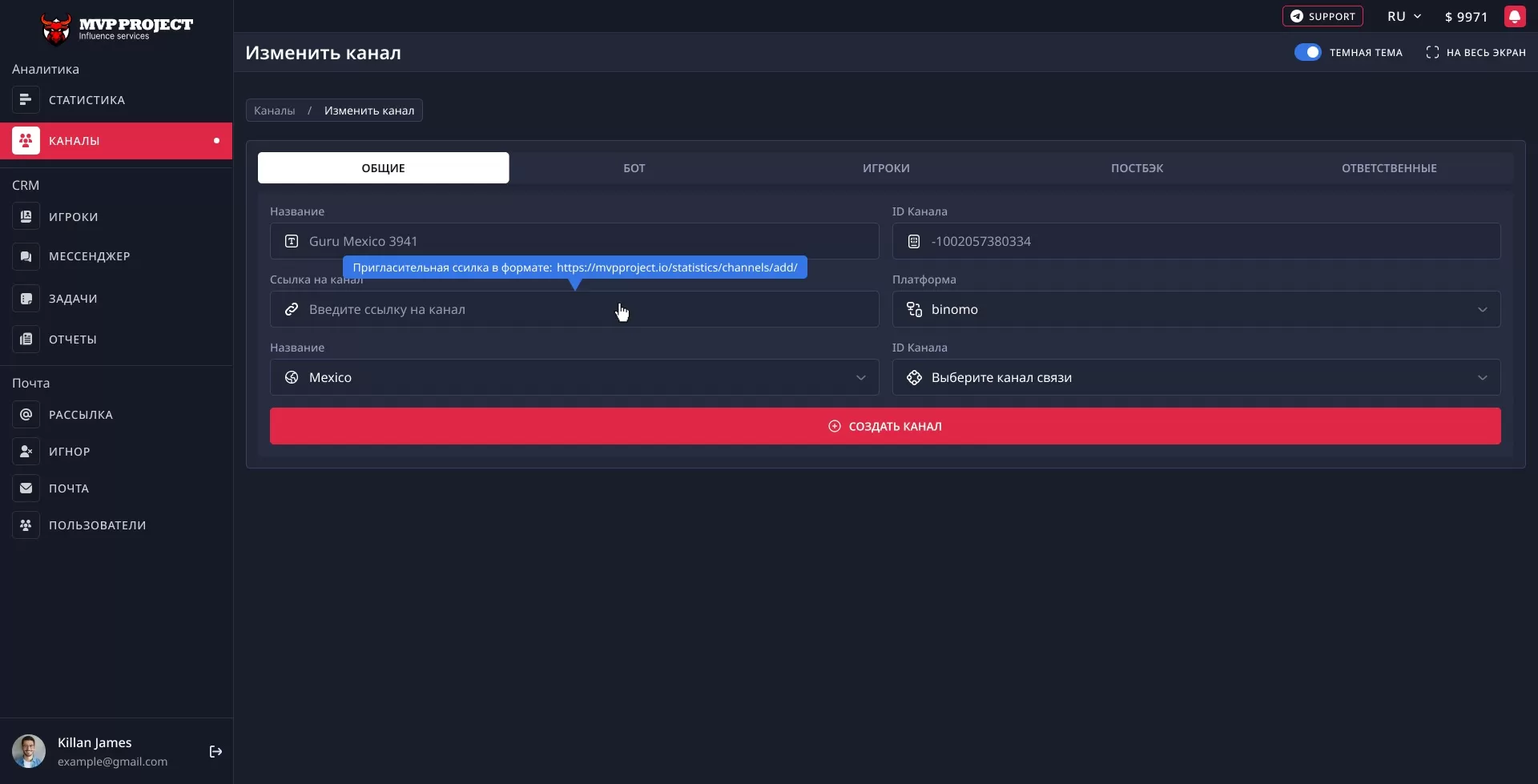This screenshot has height=784, width=1538.
Task: Open the Статистика analytics section
Action: click(86, 99)
